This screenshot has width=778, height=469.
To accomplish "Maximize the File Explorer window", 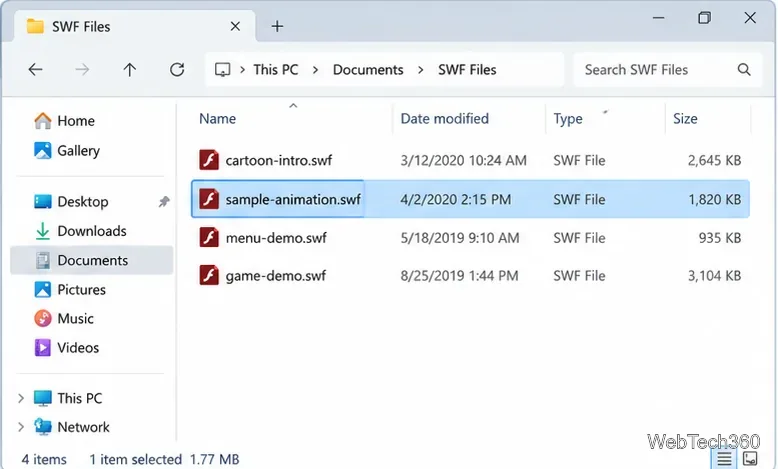I will pos(704,18).
